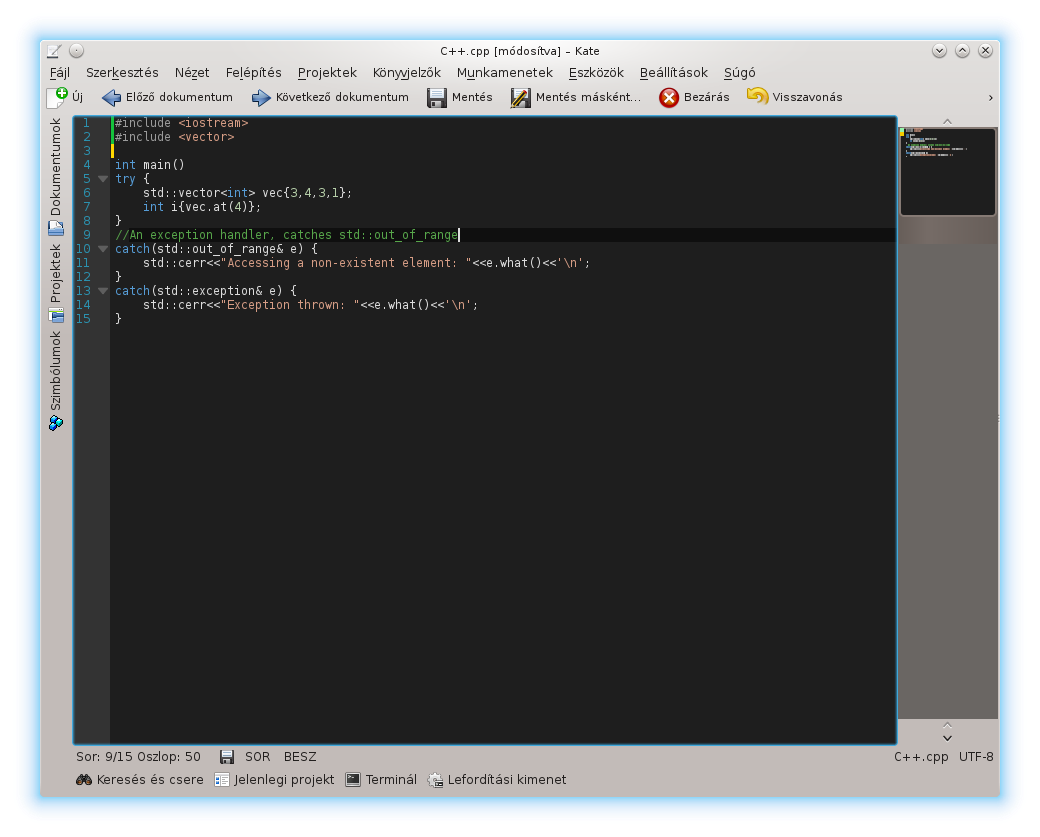1040x837 pixels.
Task: Open the Szimbólumok side panel
Action: pyautogui.click(x=56, y=380)
